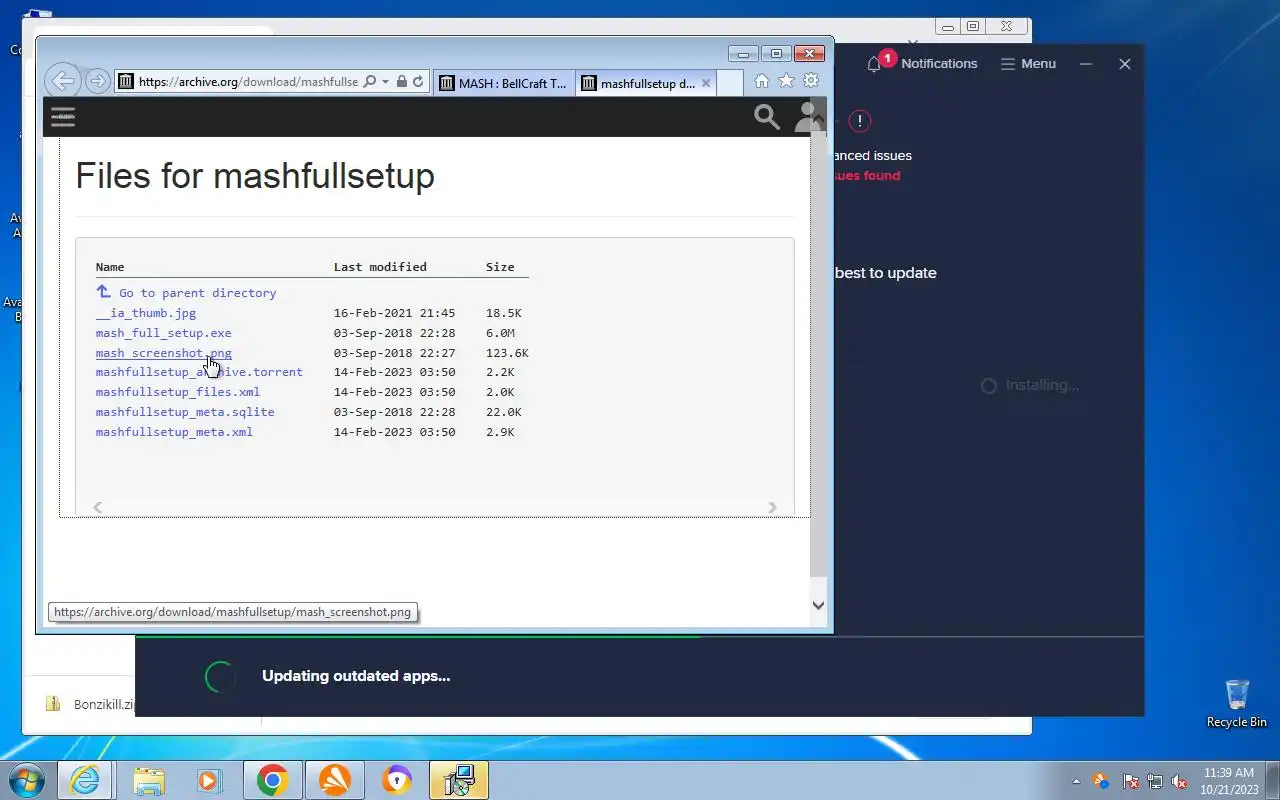Open mashfullsetup_archive.torrent link

[x=199, y=372]
